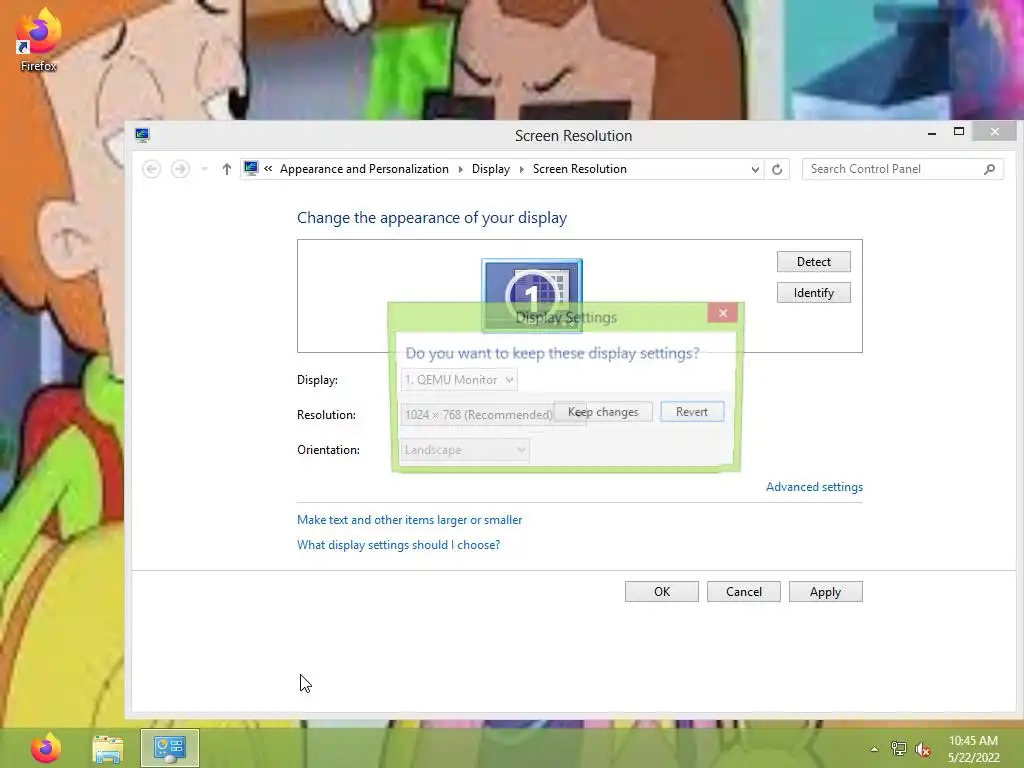Open the Firefox desktop shortcut icon
The height and width of the screenshot is (768, 1024).
38,39
